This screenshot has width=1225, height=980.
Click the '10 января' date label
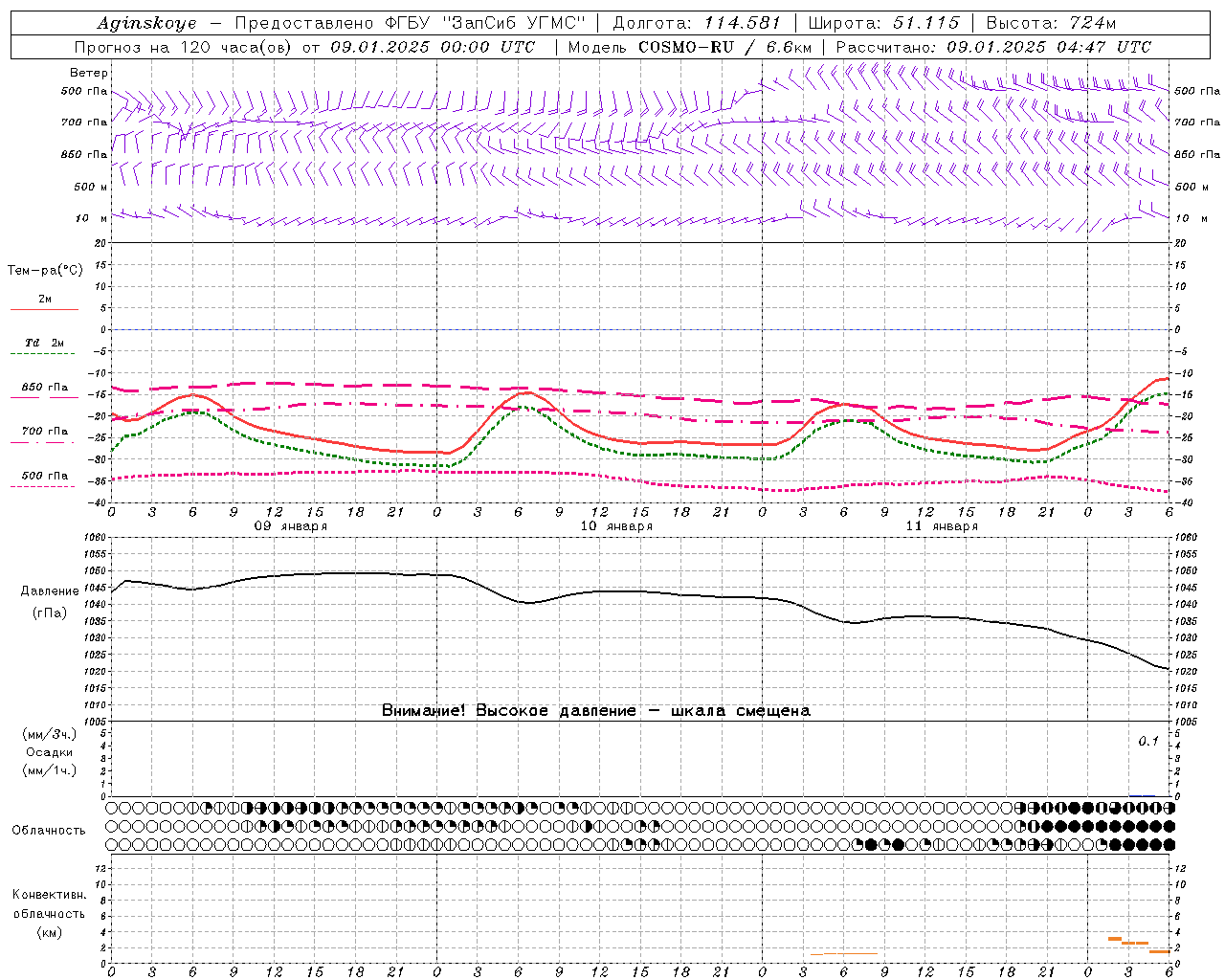616,526
